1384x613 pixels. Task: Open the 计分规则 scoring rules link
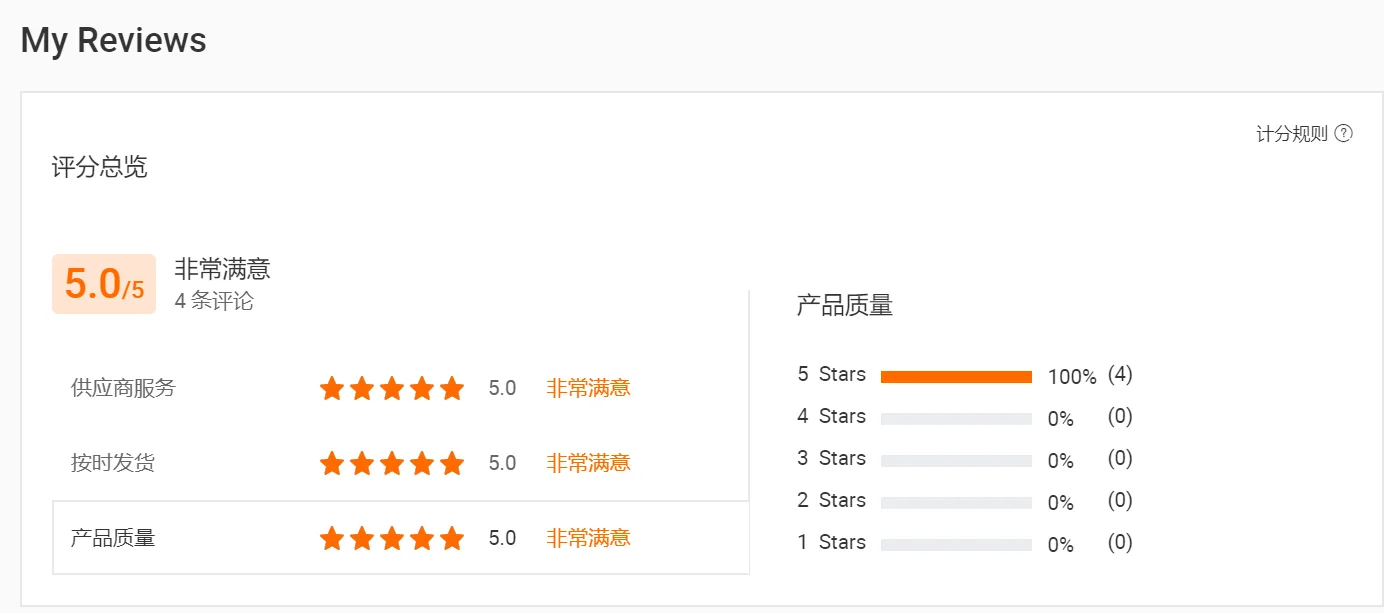[1291, 134]
